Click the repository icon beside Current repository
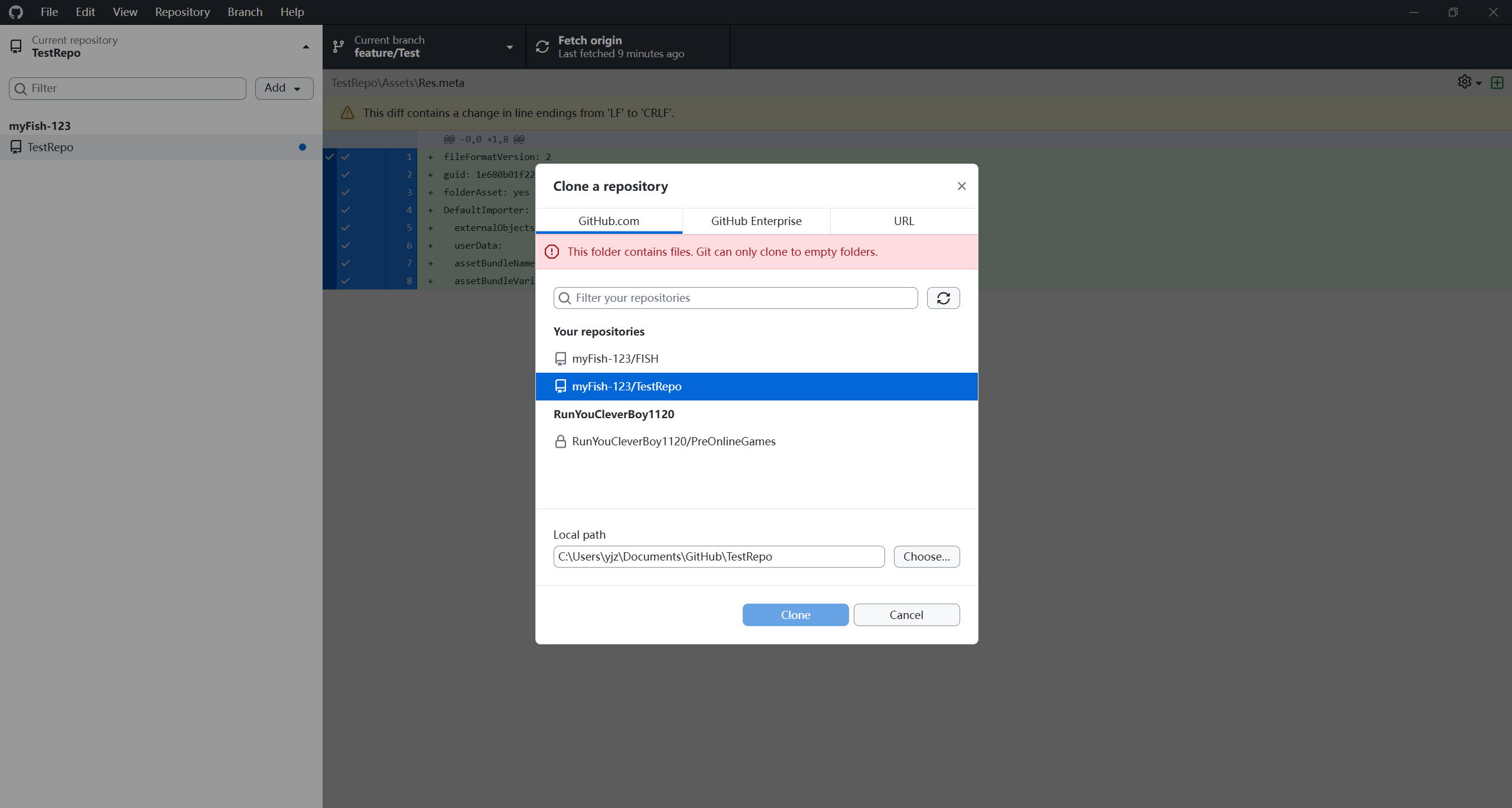The height and width of the screenshot is (808, 1512). pos(16,47)
